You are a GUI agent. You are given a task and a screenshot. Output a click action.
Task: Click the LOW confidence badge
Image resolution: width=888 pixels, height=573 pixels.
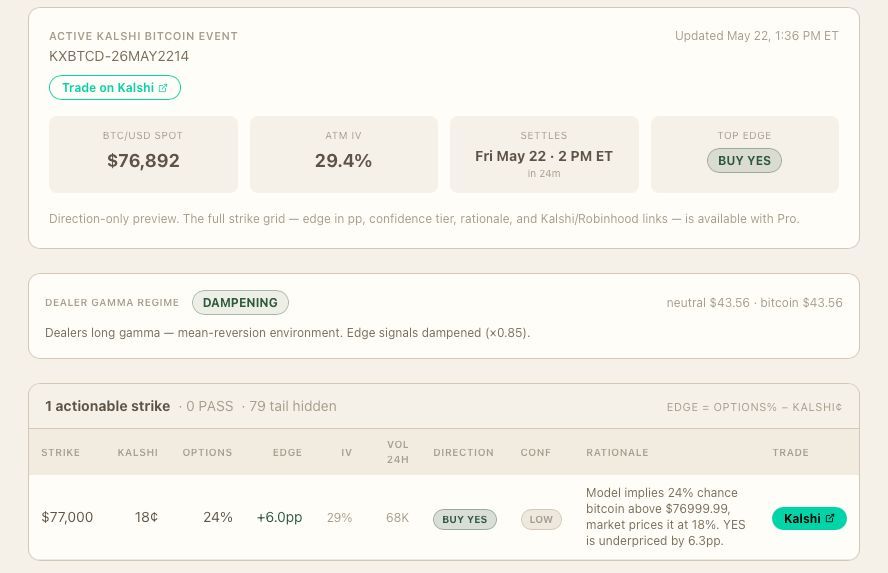pos(541,519)
